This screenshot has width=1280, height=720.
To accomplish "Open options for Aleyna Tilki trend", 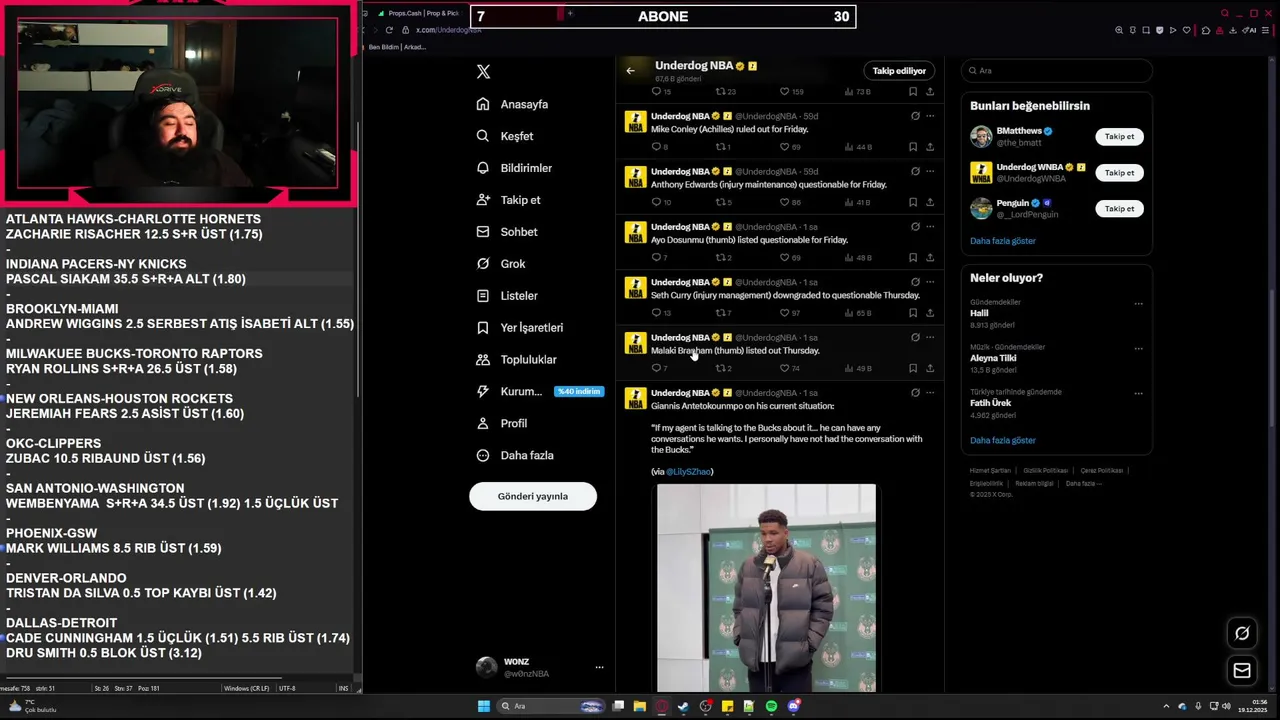I will (1138, 349).
